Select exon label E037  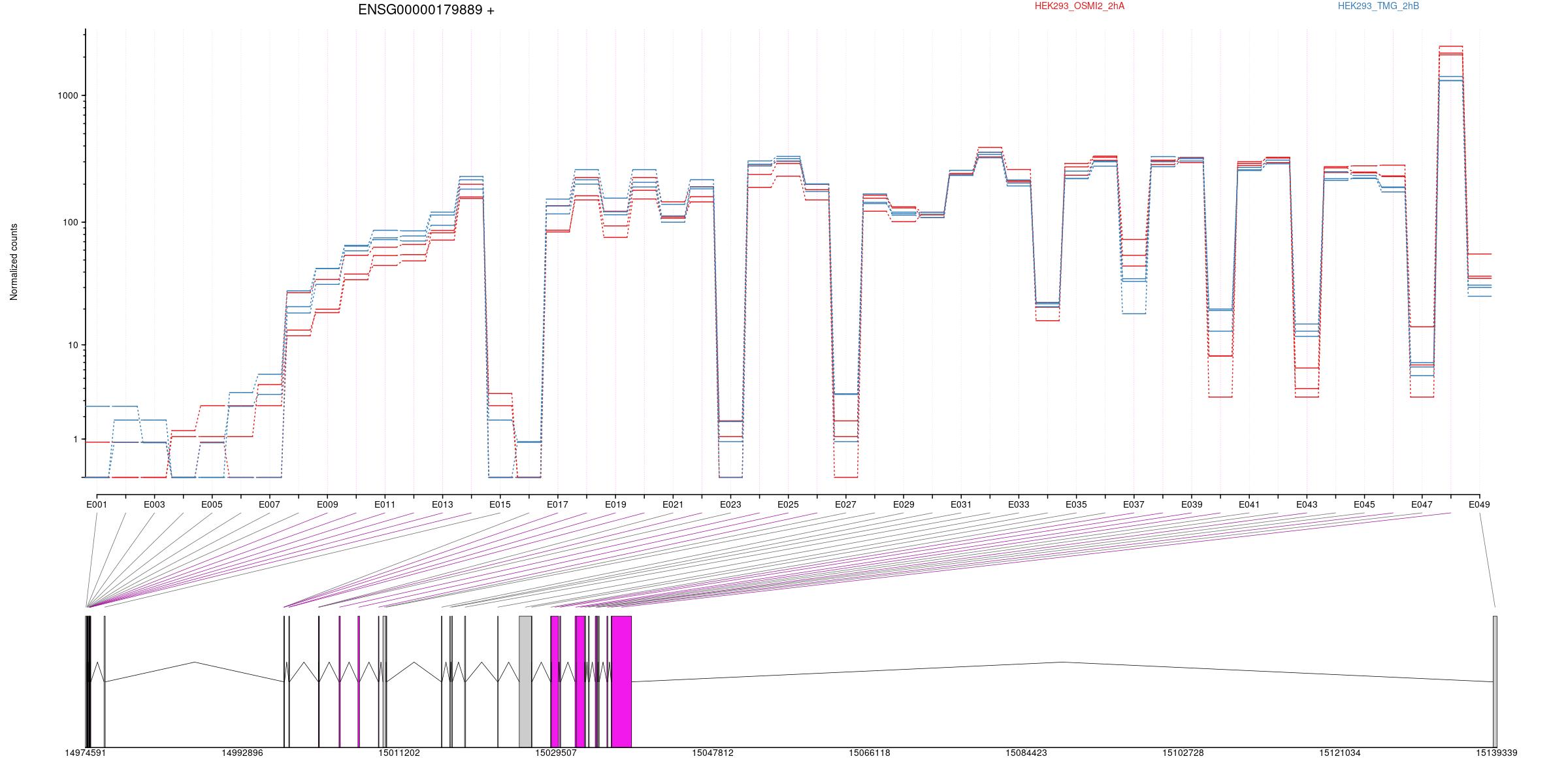(x=1134, y=504)
